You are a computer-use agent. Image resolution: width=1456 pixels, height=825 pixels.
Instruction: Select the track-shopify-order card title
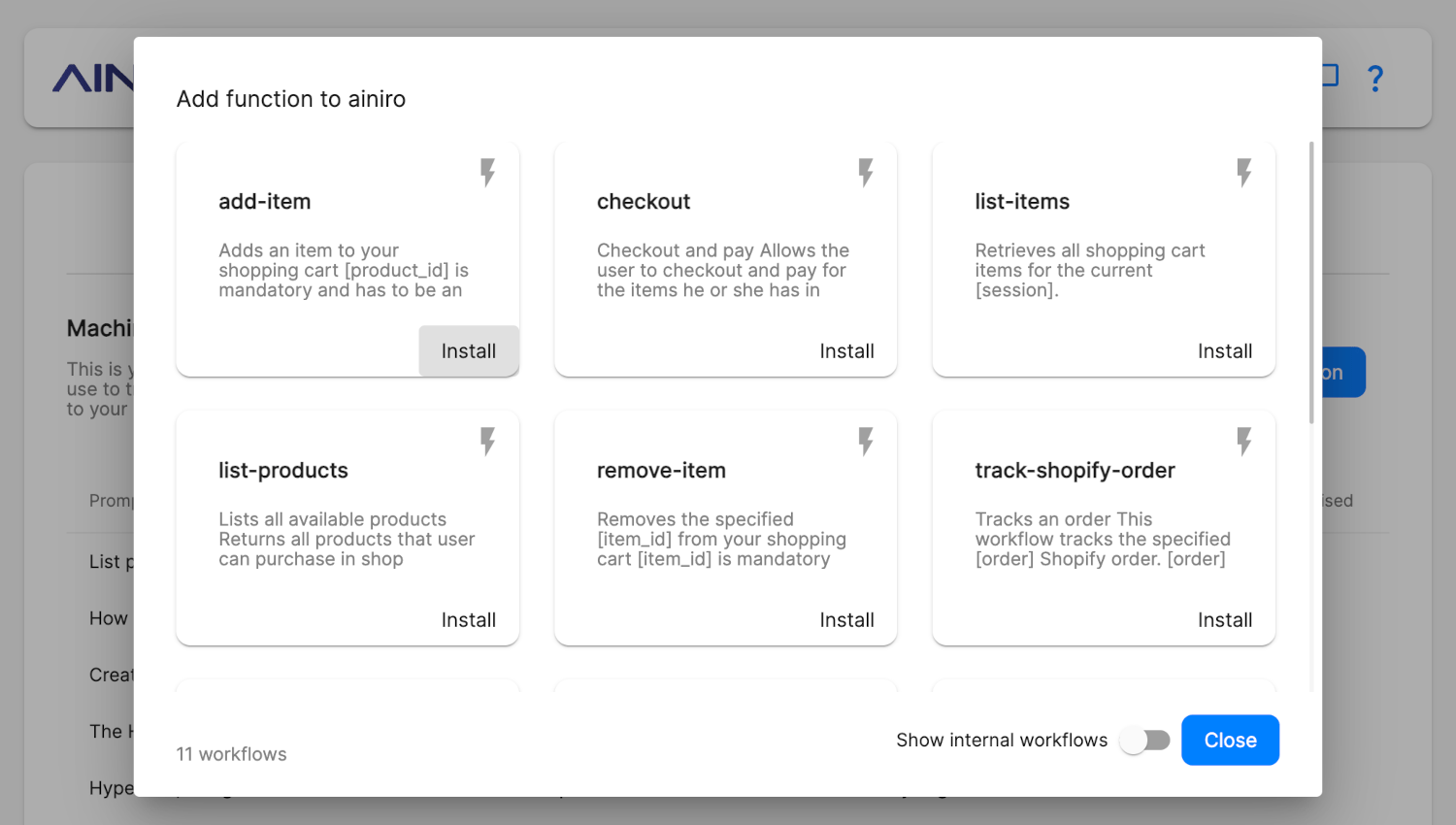[x=1075, y=471]
